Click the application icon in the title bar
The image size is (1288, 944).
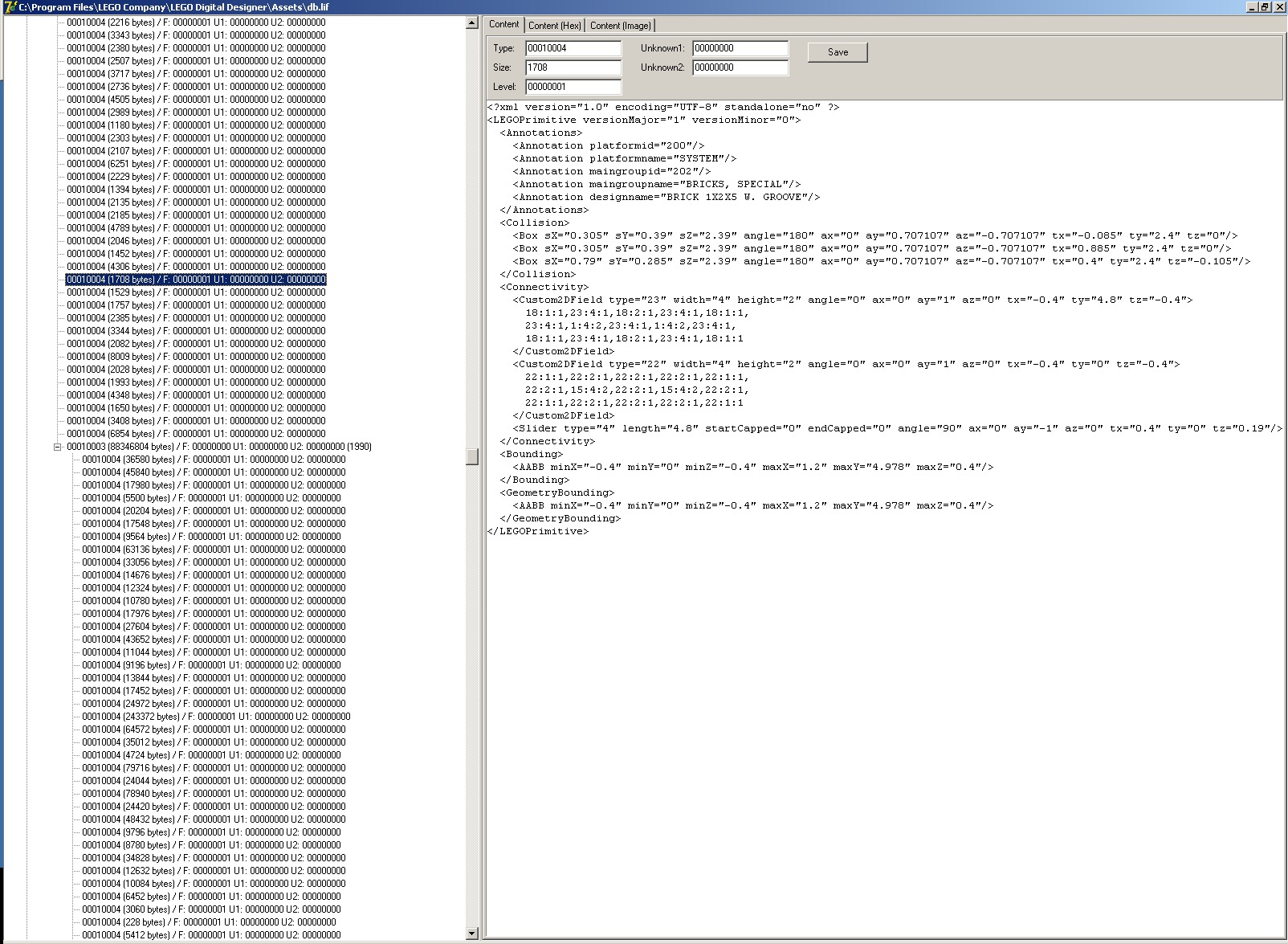(x=10, y=7)
